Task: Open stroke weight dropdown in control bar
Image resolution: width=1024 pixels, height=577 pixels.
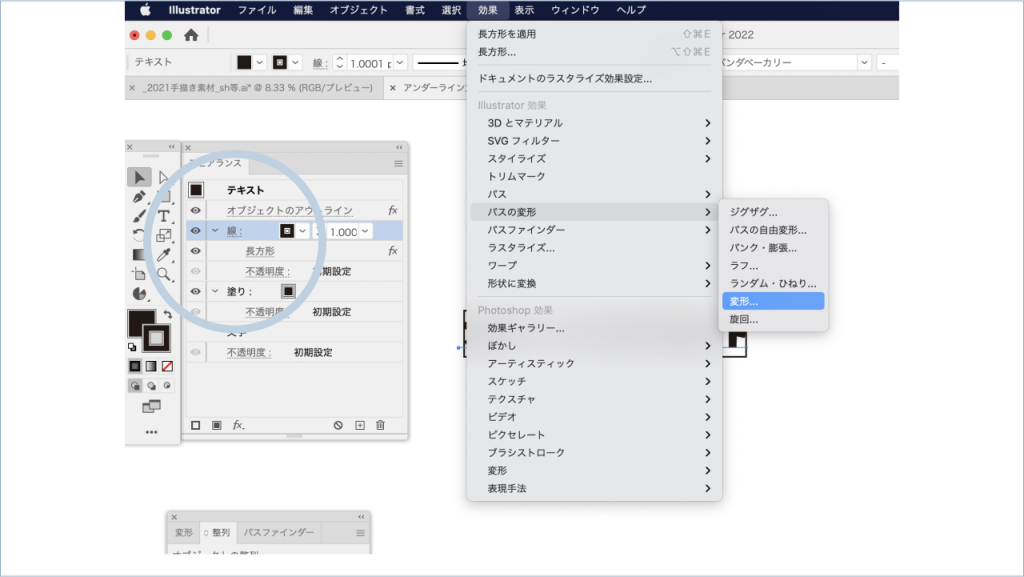Action: (400, 63)
